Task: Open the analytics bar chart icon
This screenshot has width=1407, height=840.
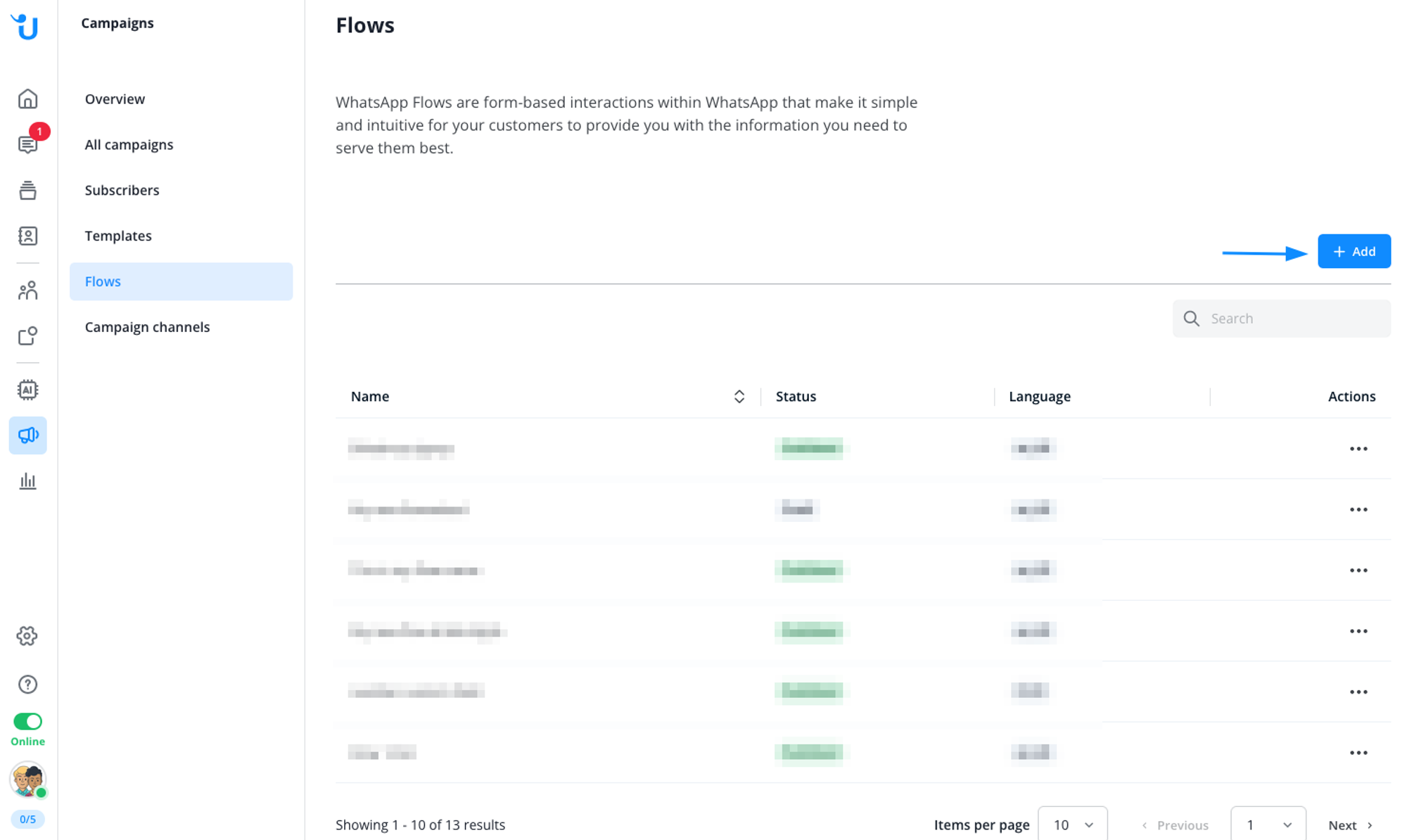Action: pos(27,481)
